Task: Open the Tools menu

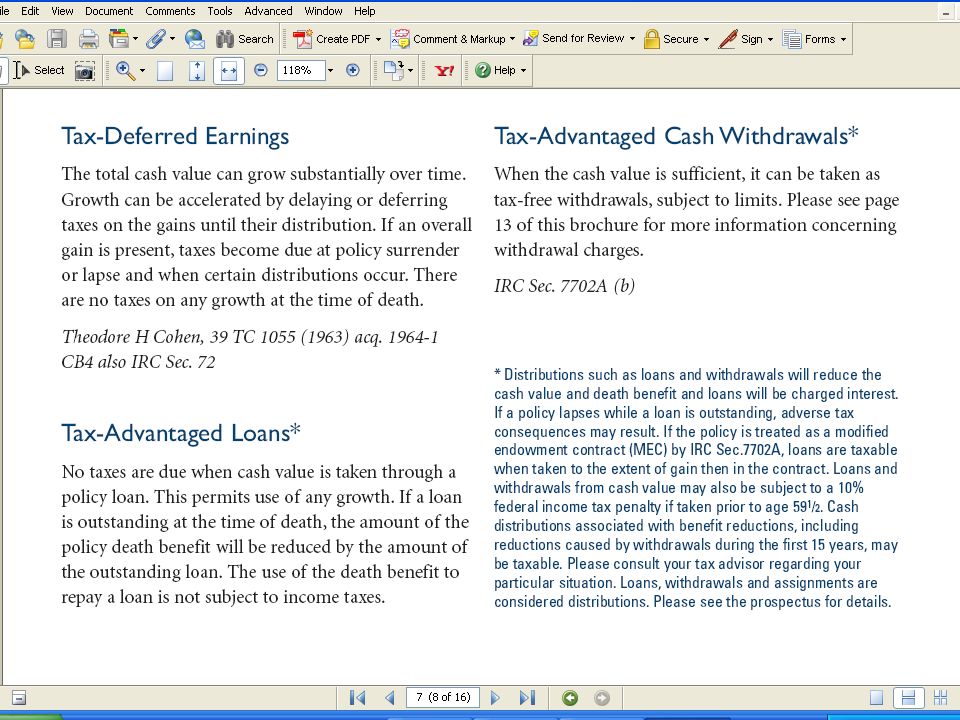Action: 220,11
